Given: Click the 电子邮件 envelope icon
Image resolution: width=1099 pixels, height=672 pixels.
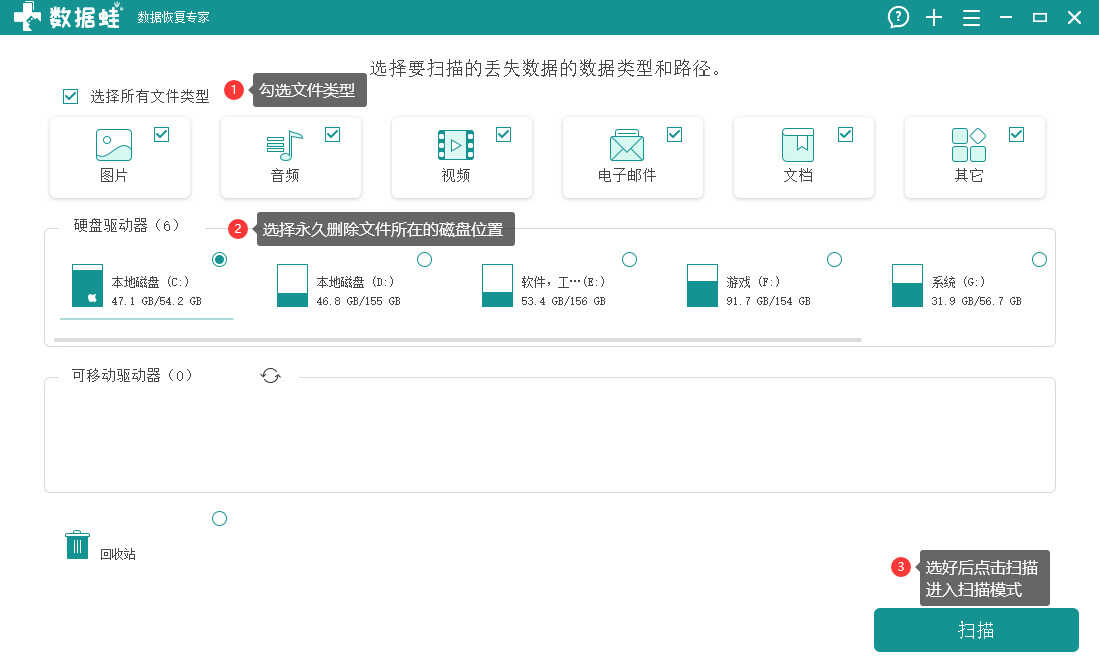Looking at the screenshot, I should [x=627, y=145].
